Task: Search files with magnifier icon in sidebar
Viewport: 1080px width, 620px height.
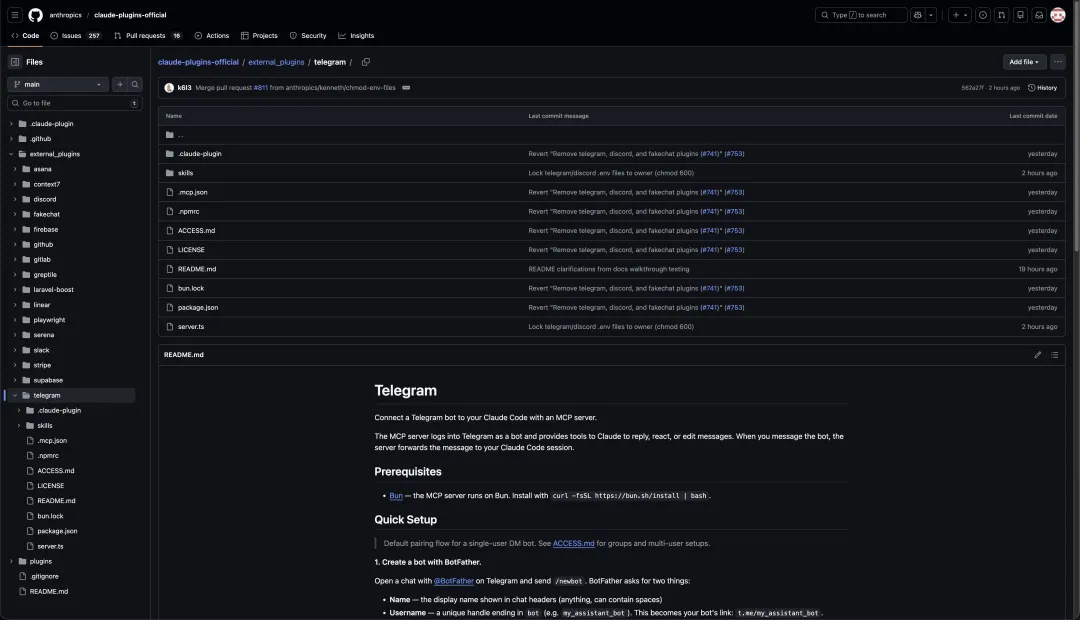Action: coord(135,85)
